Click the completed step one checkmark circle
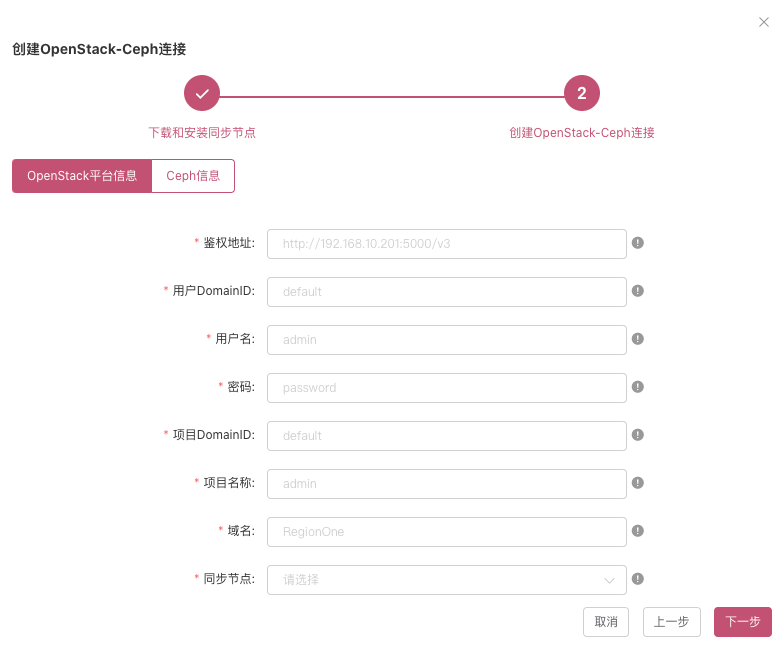 (x=202, y=93)
